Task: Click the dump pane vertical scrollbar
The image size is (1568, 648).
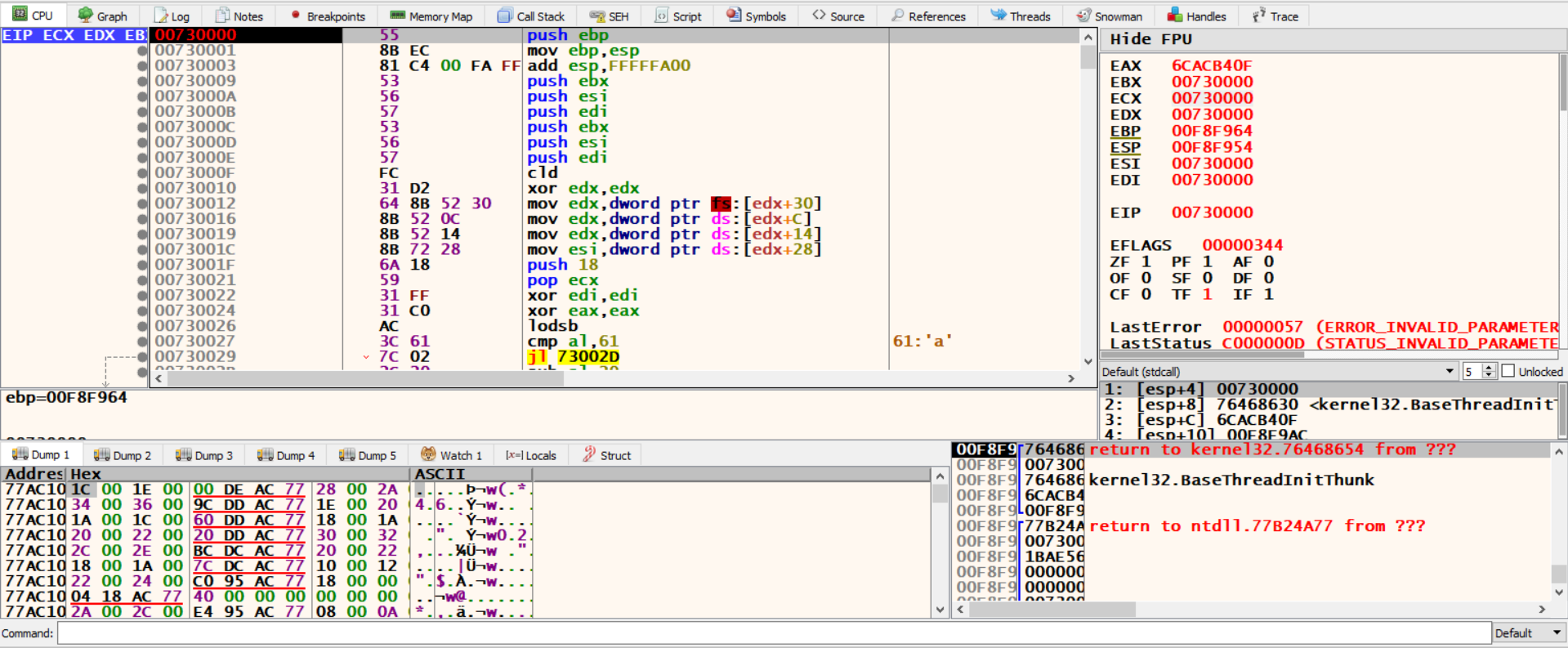Action: [x=940, y=543]
